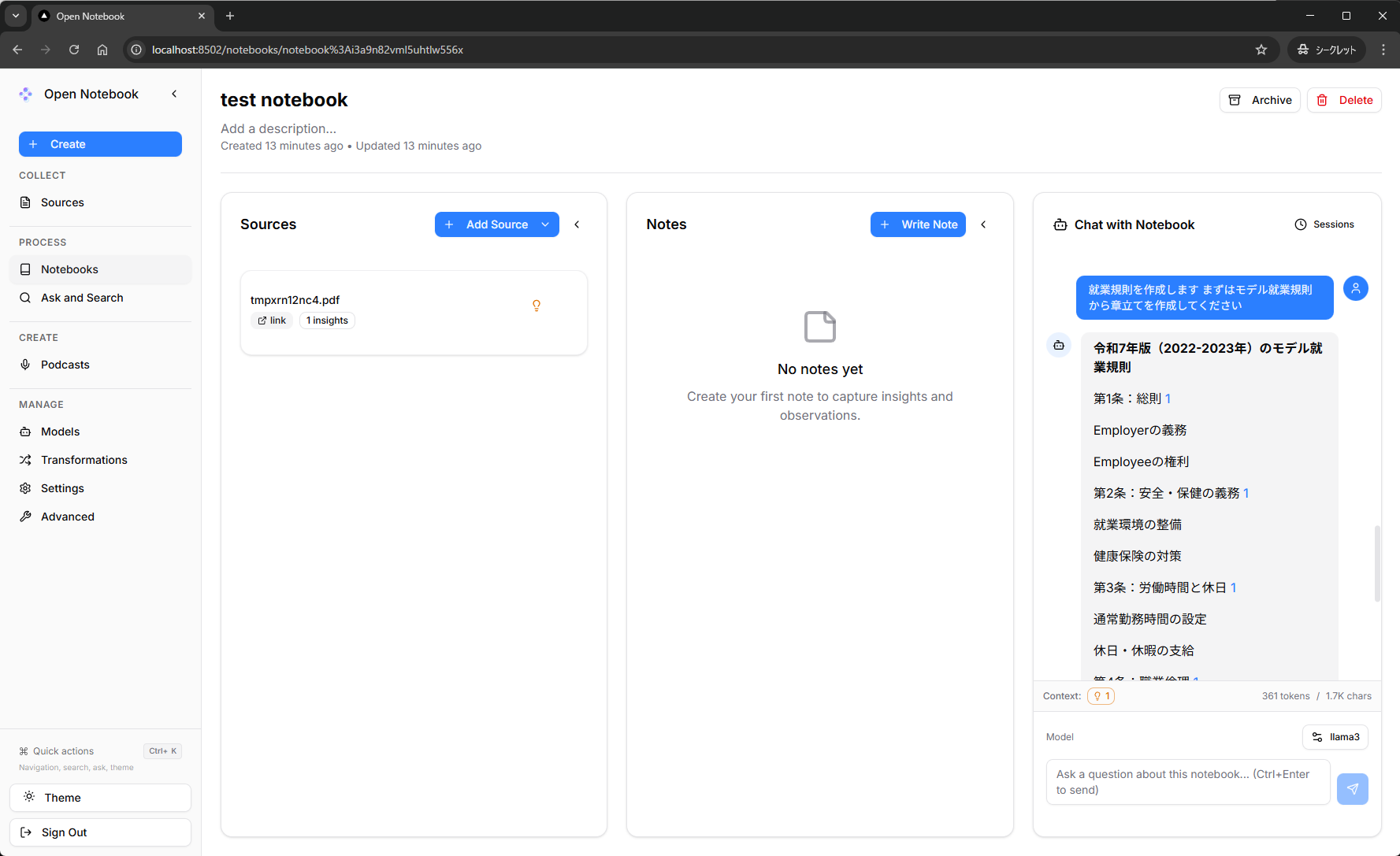Click the site information icon
This screenshot has height=856, width=1400.
pos(136,50)
